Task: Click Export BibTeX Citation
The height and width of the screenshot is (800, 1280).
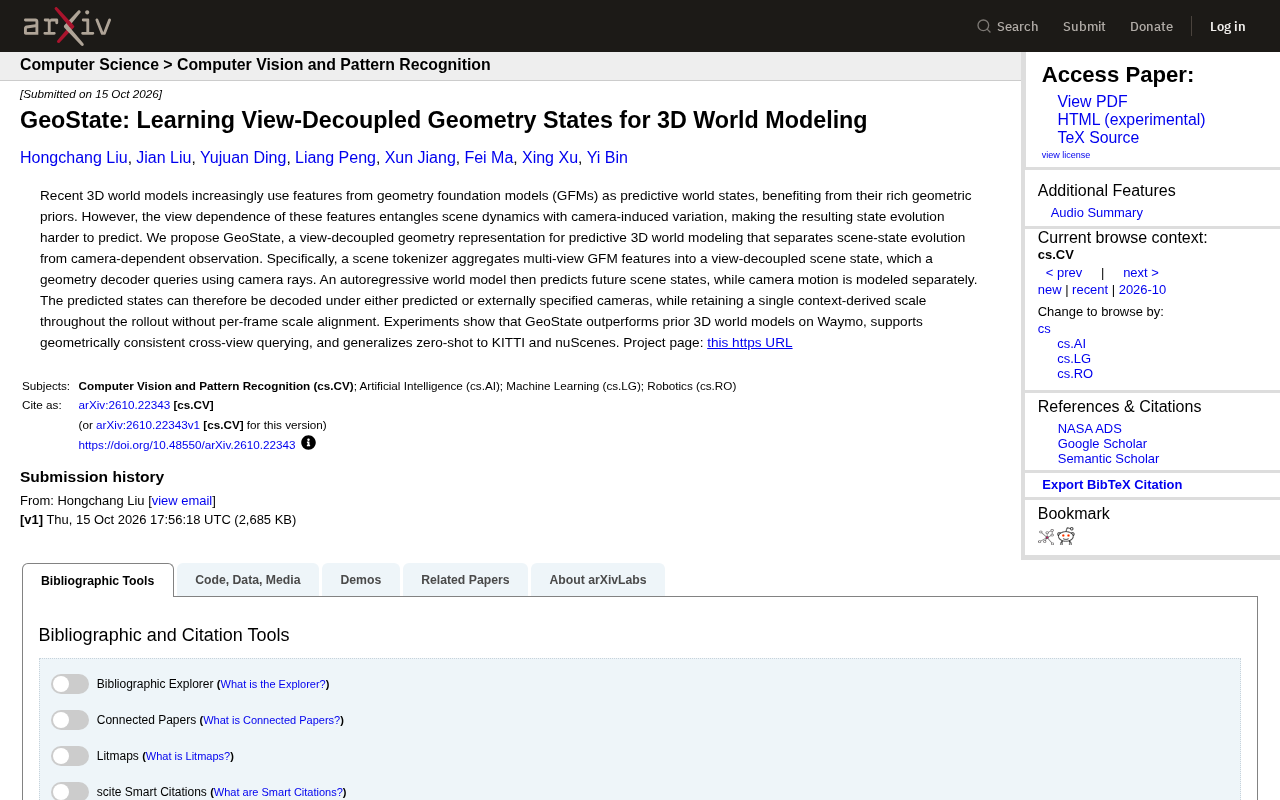Action: pyautogui.click(x=1112, y=485)
